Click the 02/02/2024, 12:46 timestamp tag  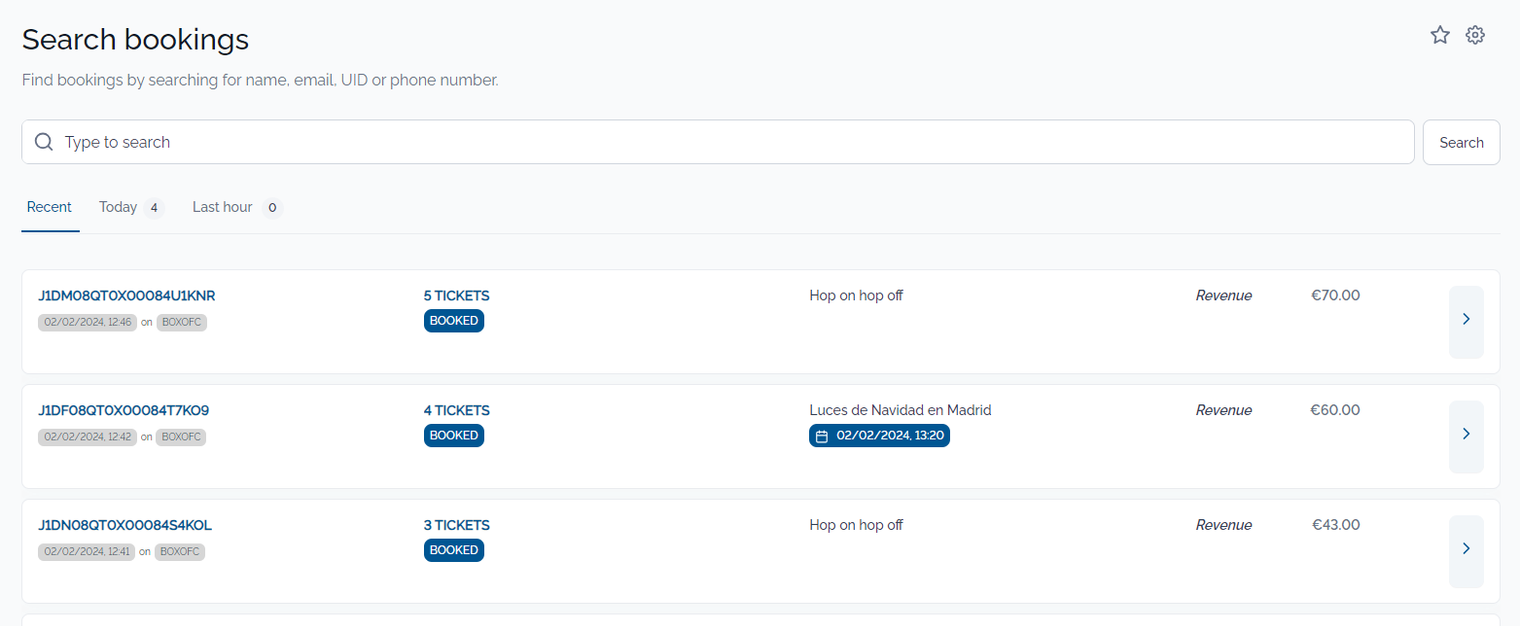88,323
